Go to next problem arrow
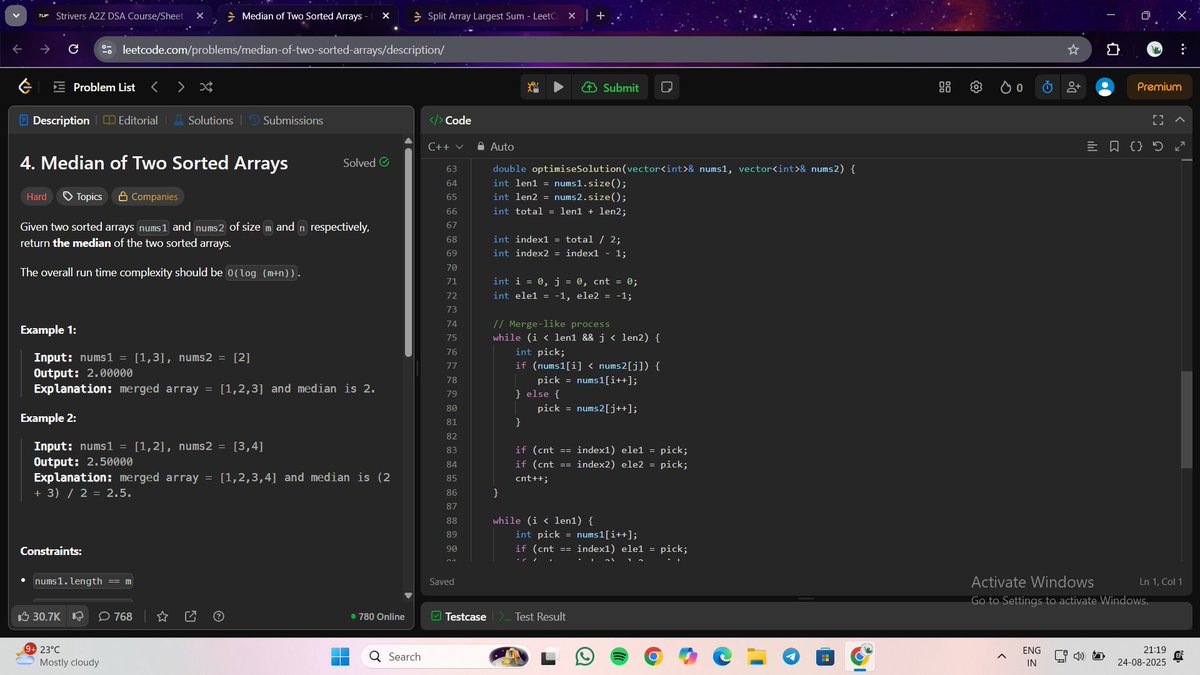The image size is (1200, 675). (x=180, y=87)
